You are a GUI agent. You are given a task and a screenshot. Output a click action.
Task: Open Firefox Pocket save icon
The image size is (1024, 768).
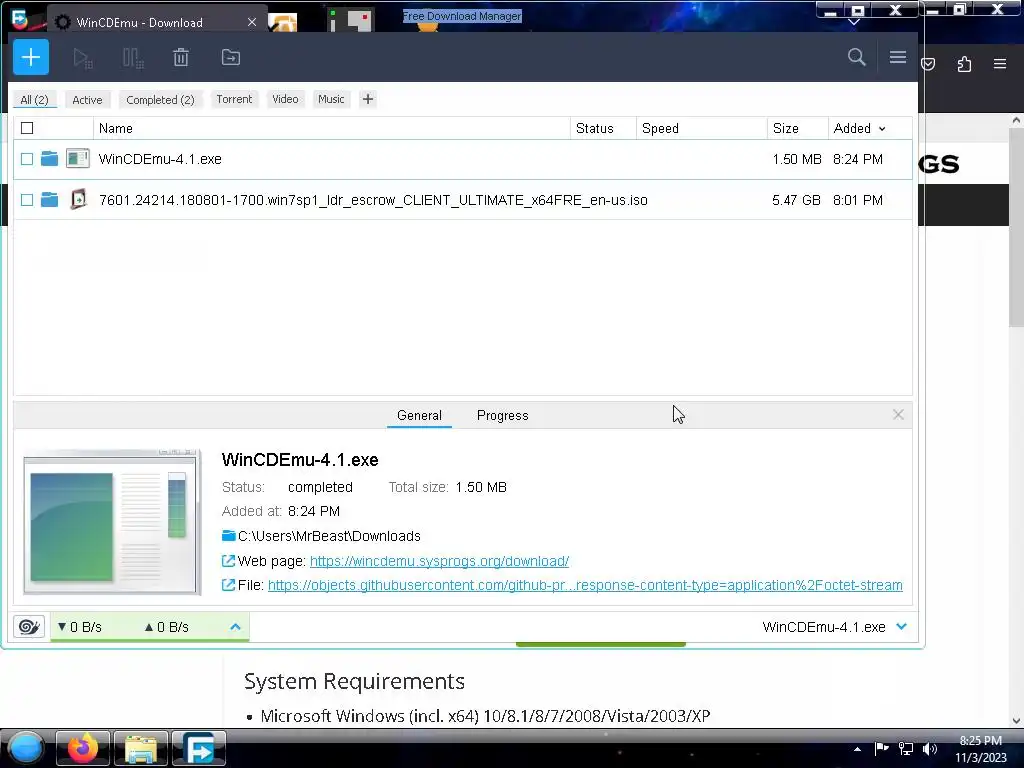pyautogui.click(x=928, y=64)
